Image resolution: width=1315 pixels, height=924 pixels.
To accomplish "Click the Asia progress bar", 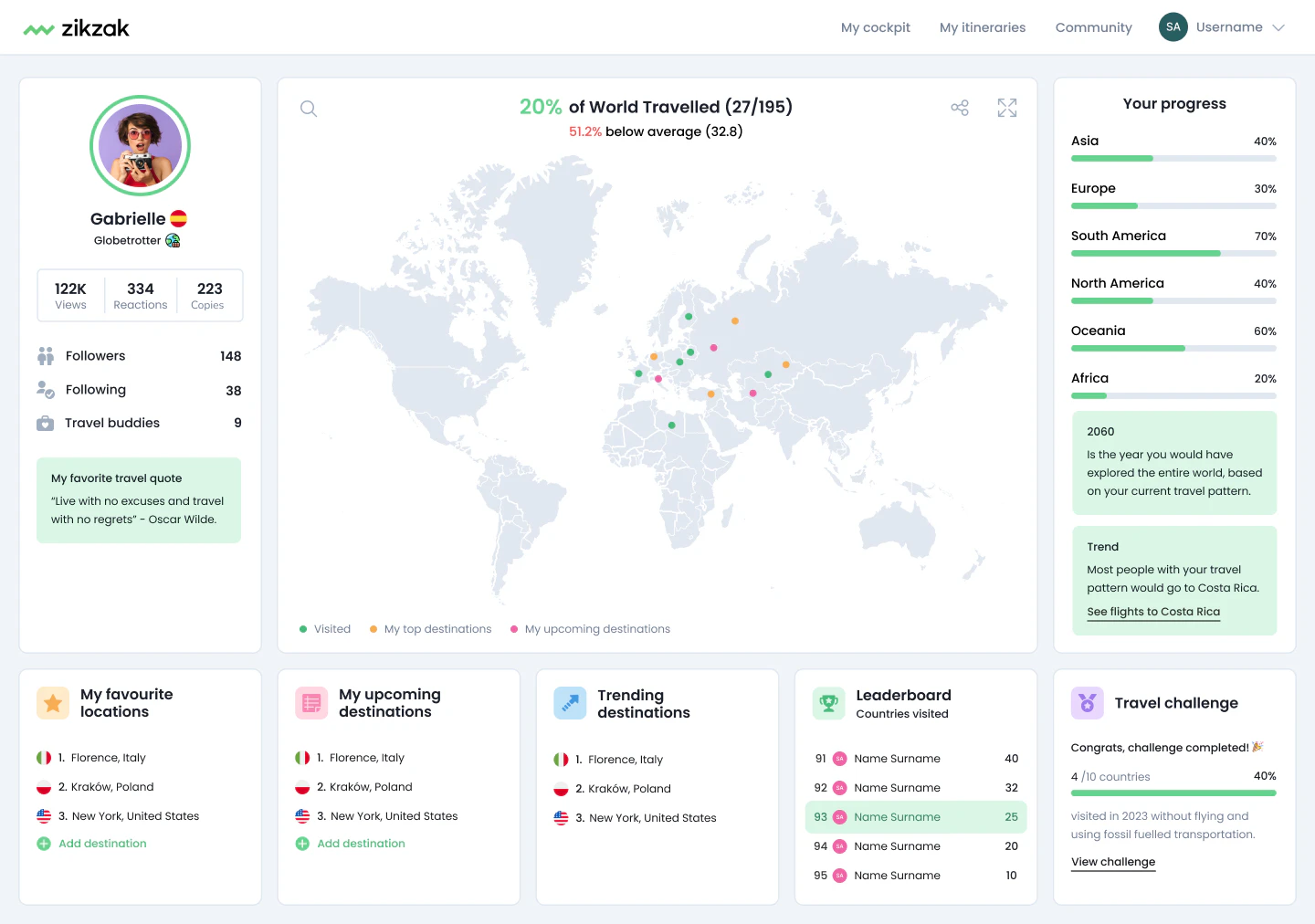I will coord(1173,159).
